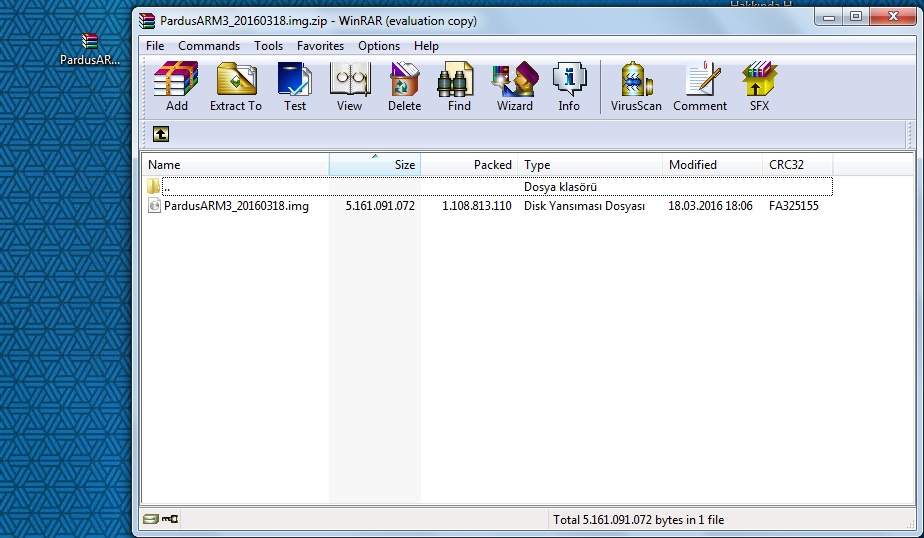Show archive Info
The height and width of the screenshot is (538, 924).
[x=569, y=86]
